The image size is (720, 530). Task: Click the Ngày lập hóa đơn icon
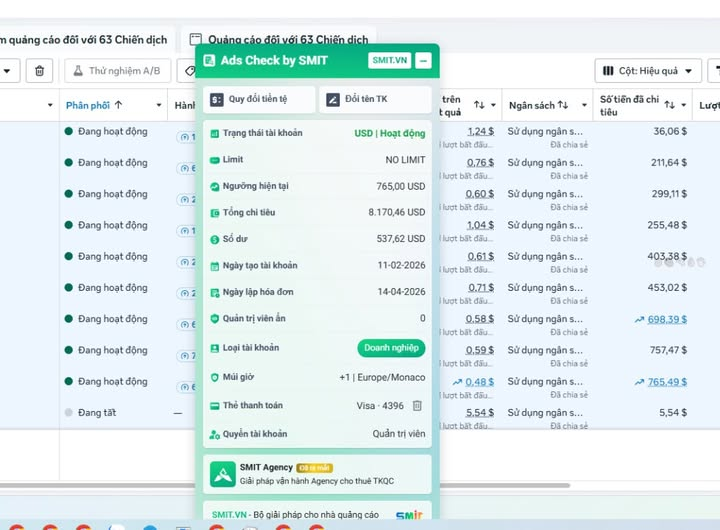[x=214, y=293]
